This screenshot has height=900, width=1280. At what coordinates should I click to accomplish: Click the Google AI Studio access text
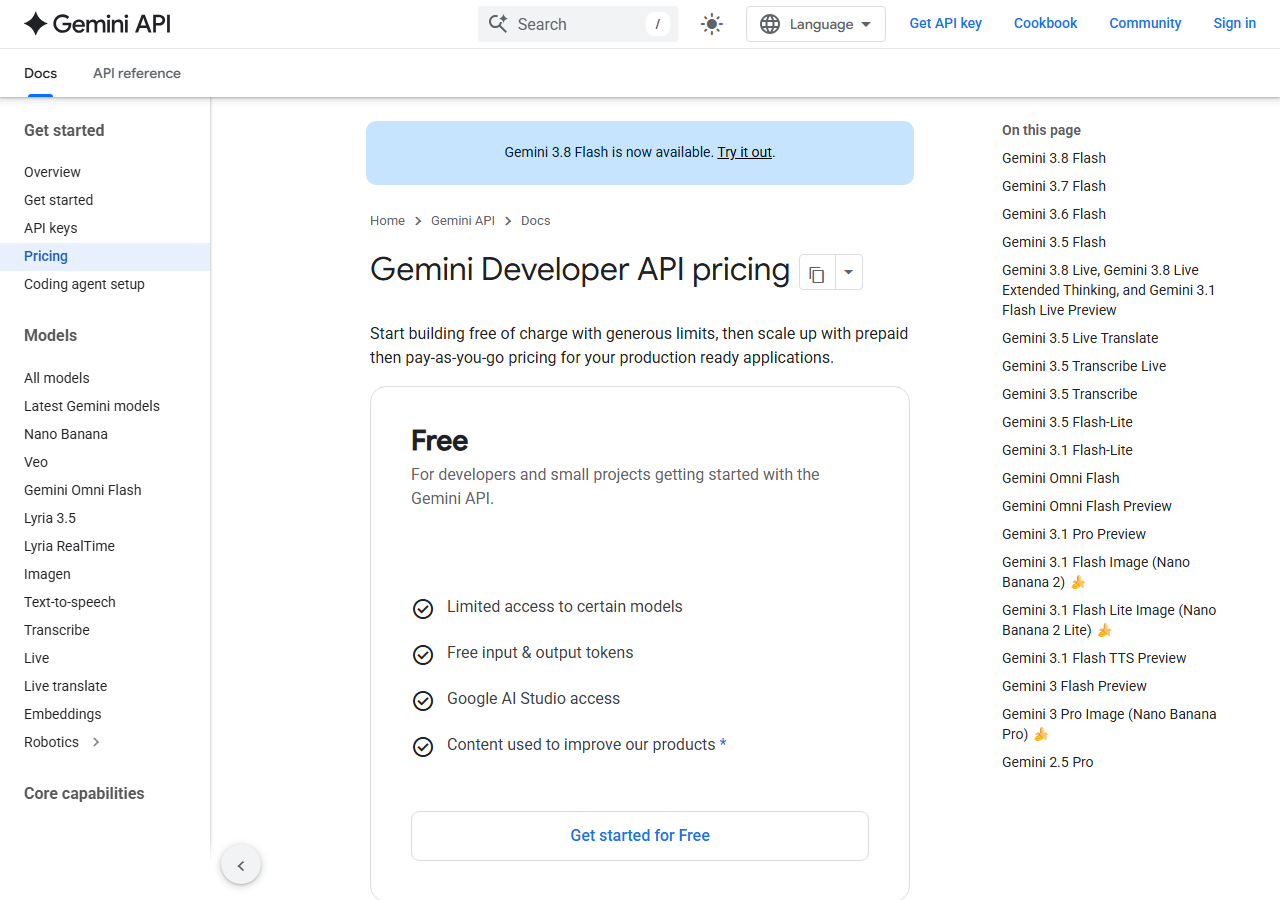click(x=533, y=699)
